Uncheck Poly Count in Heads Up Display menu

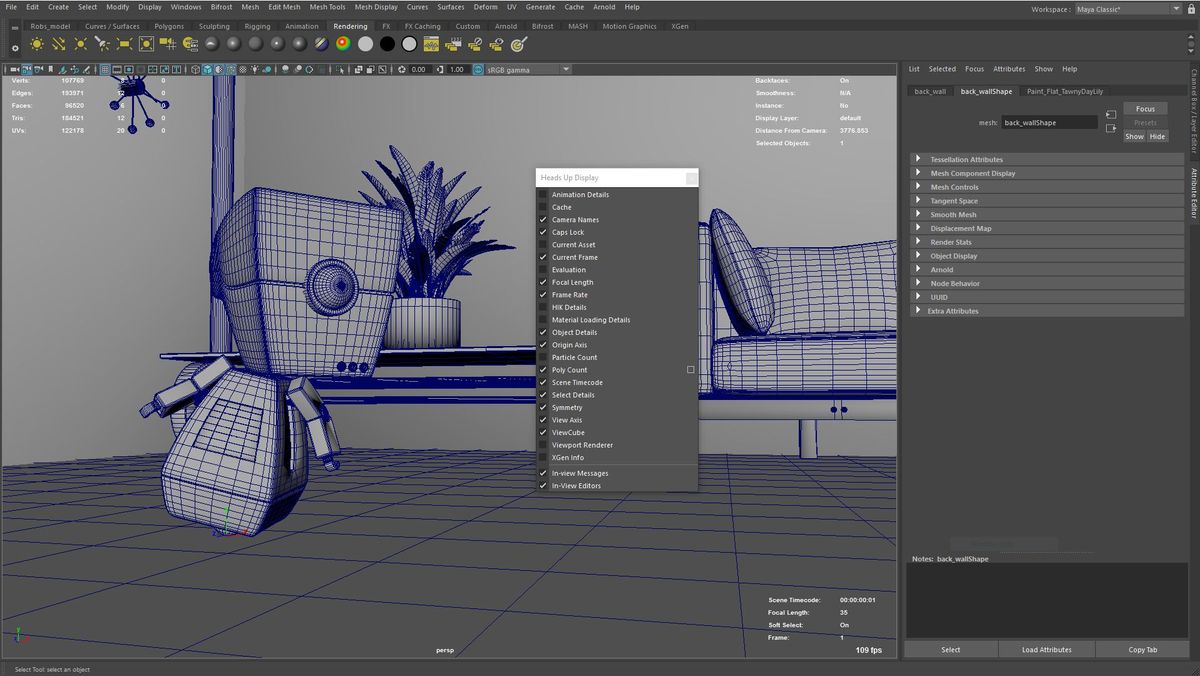[x=542, y=369]
